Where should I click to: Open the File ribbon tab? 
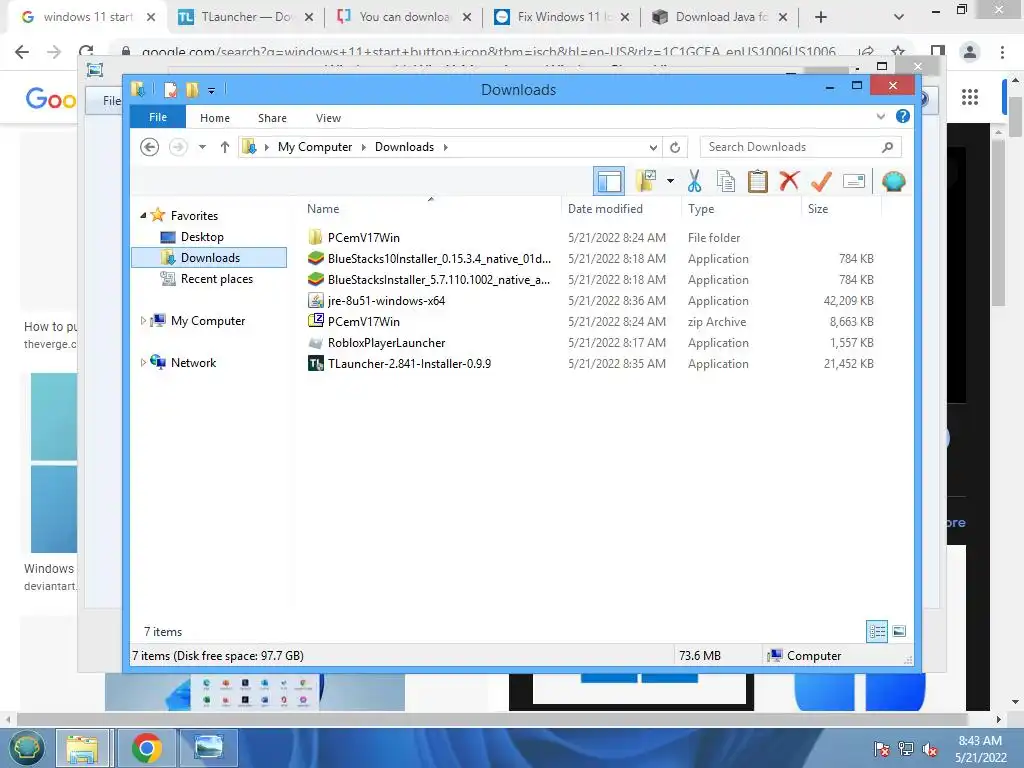click(x=157, y=117)
